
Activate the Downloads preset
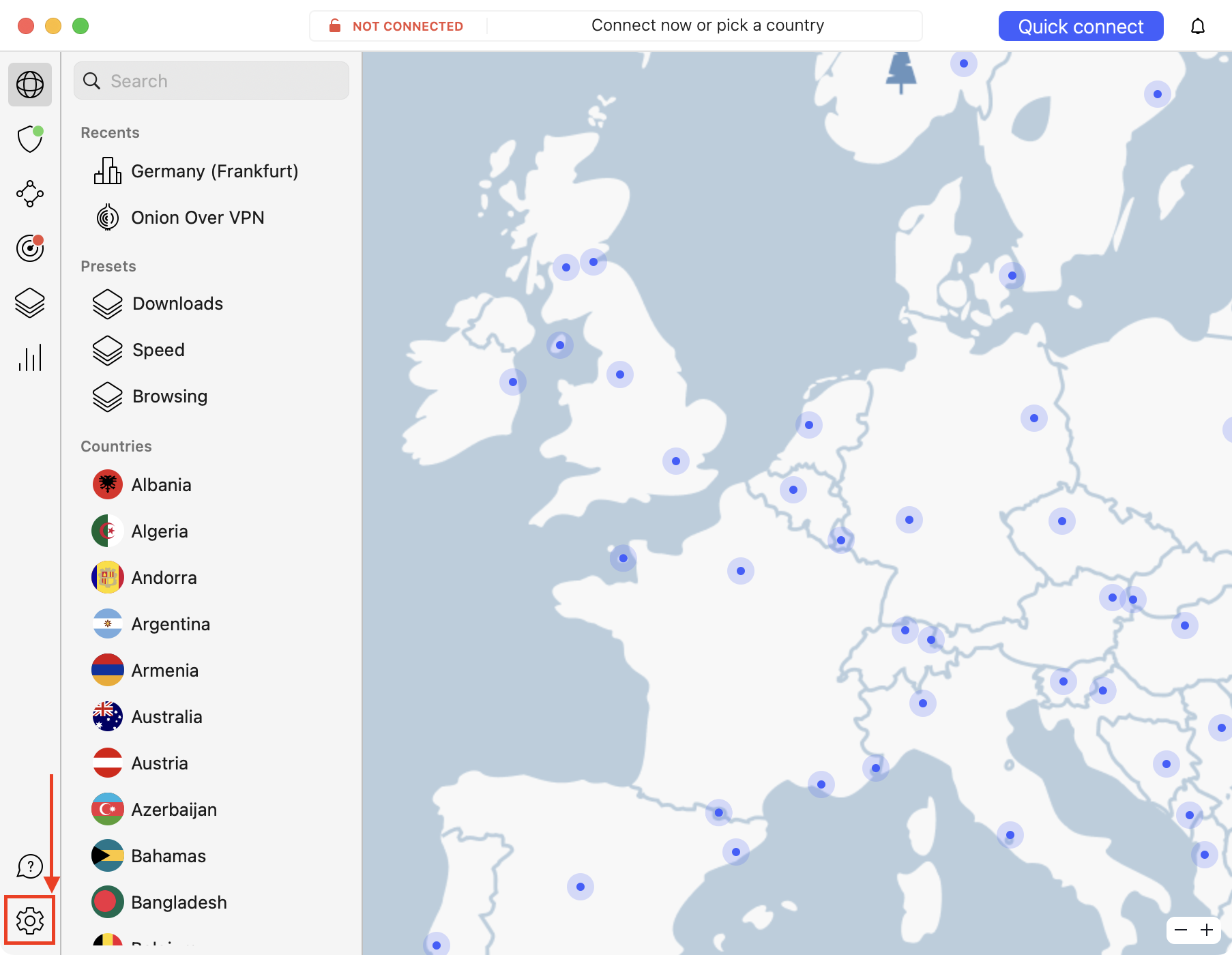click(x=177, y=304)
